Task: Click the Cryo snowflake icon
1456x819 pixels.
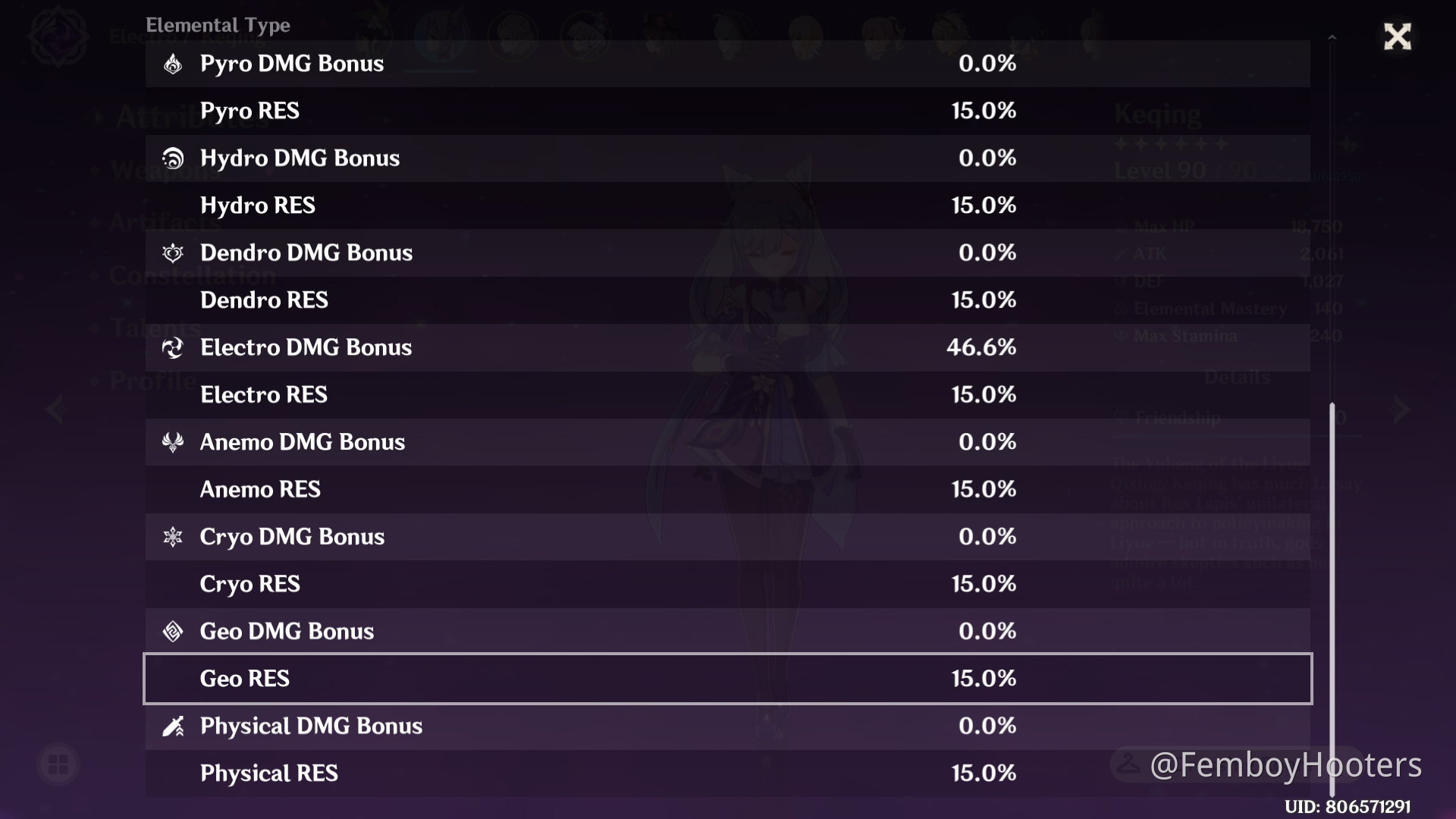Action: [173, 537]
